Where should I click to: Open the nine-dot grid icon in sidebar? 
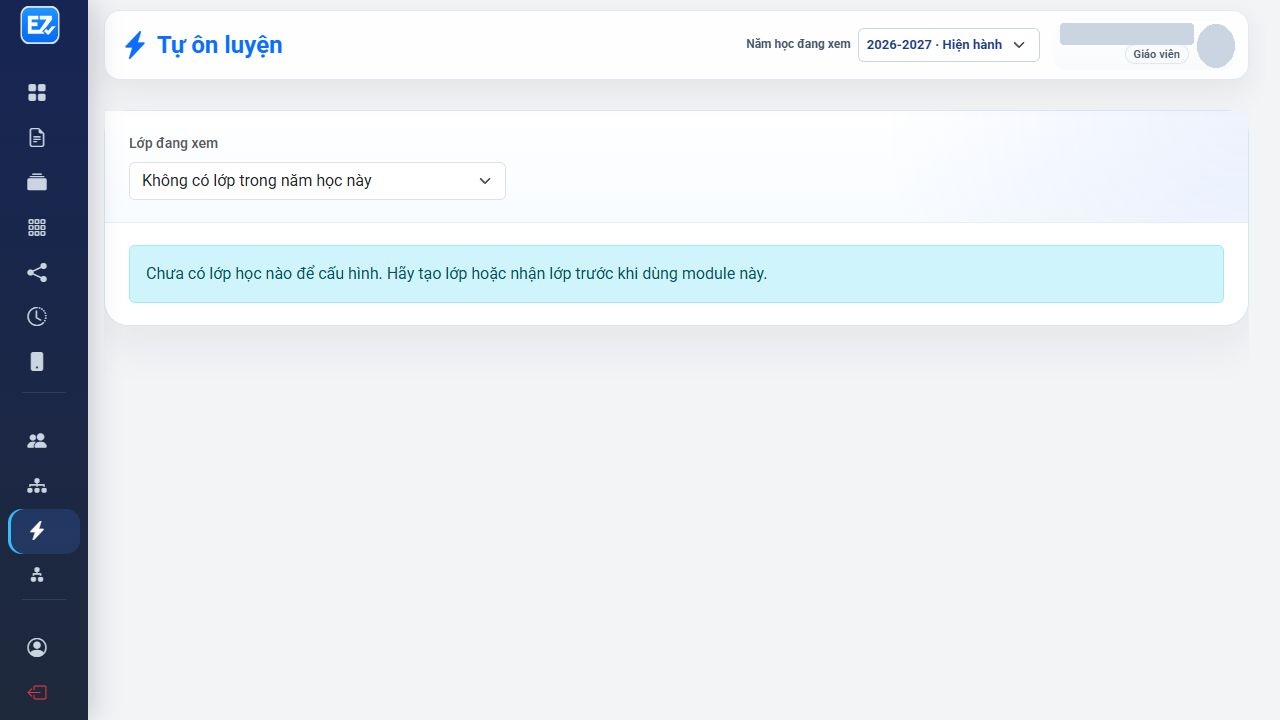pos(37,227)
